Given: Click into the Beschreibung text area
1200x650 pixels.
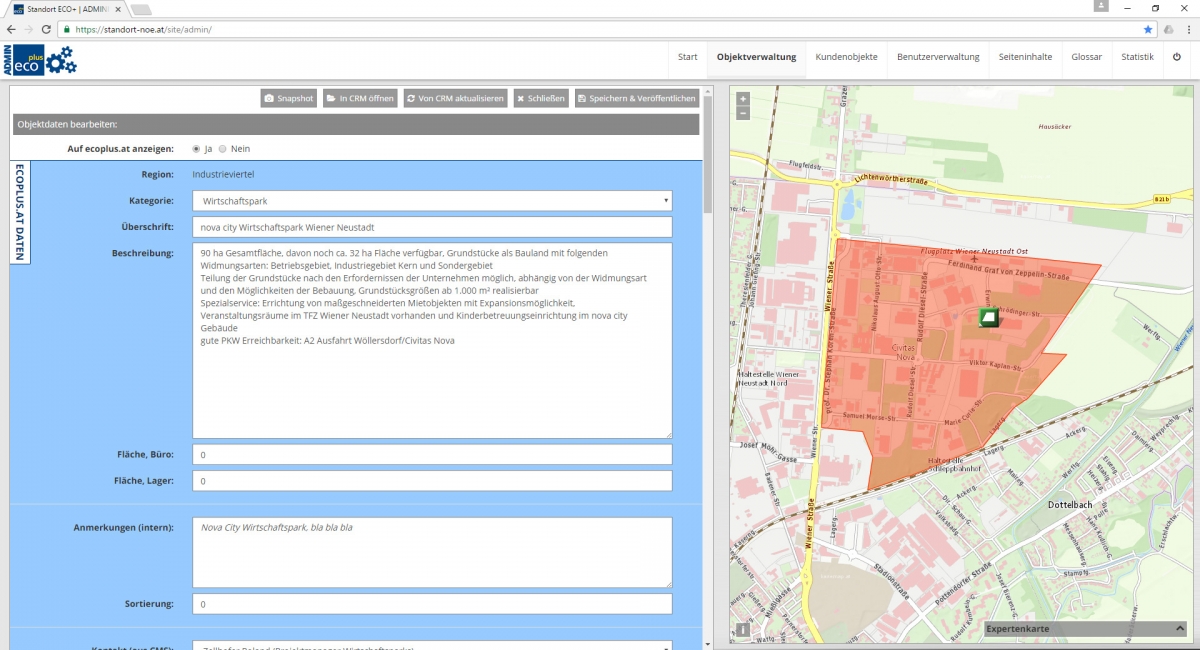Looking at the screenshot, I should tap(432, 340).
